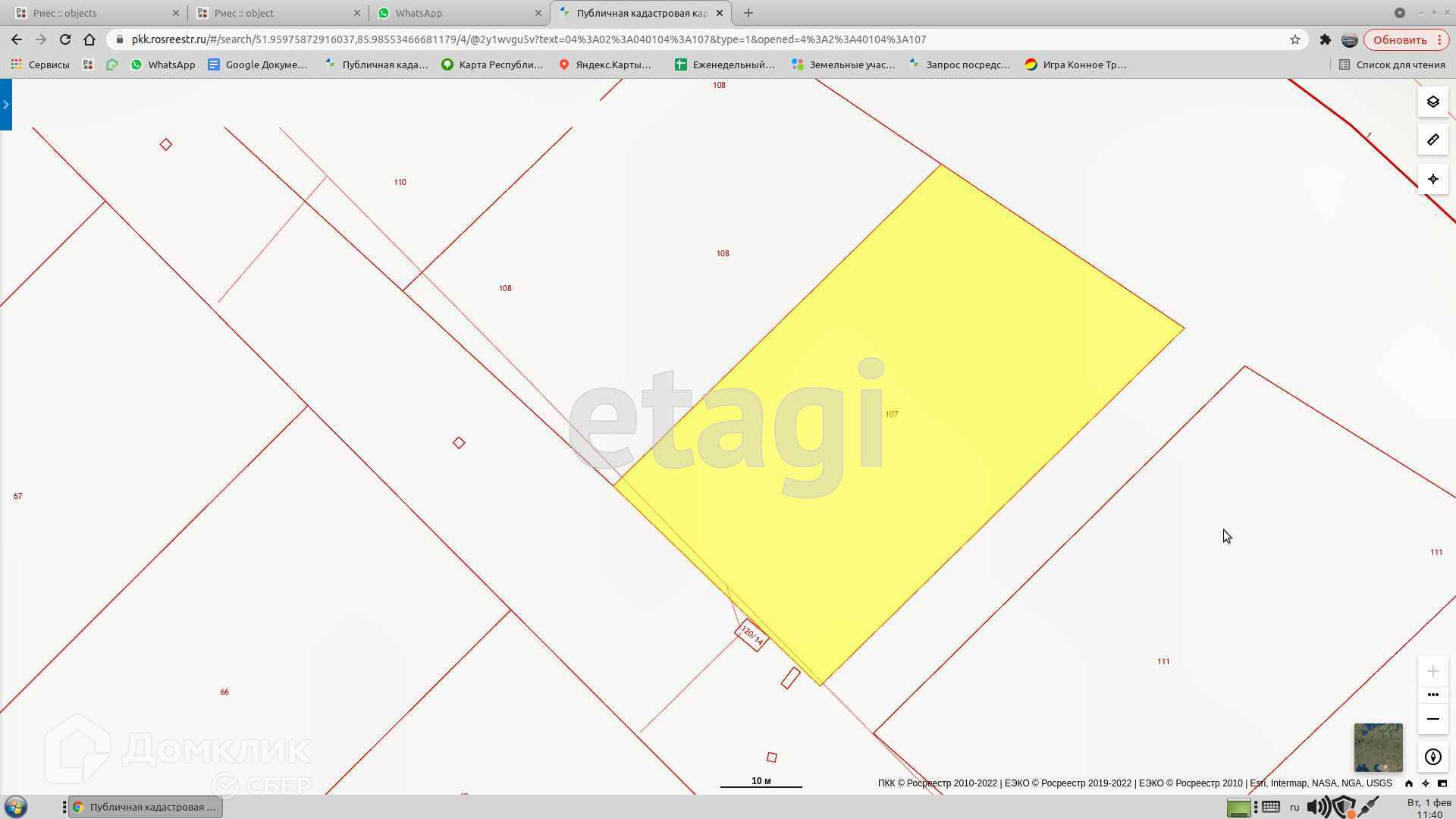
Task: Switch basemap via satellite thumbnail
Action: (x=1378, y=747)
